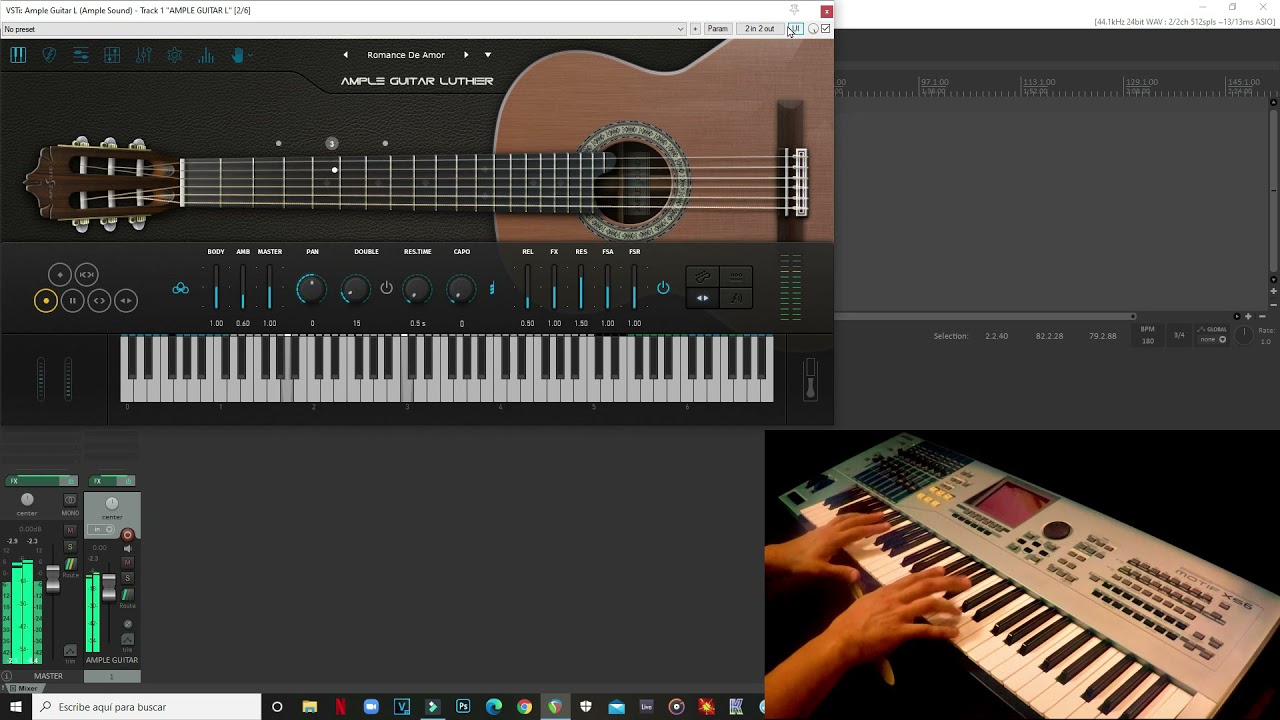Toggle the DOUBLE power button
Image resolution: width=1280 pixels, height=720 pixels.
(x=387, y=288)
